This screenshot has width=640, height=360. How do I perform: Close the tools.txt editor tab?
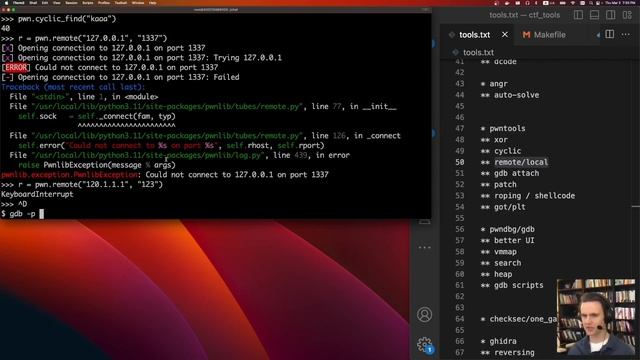[505, 35]
